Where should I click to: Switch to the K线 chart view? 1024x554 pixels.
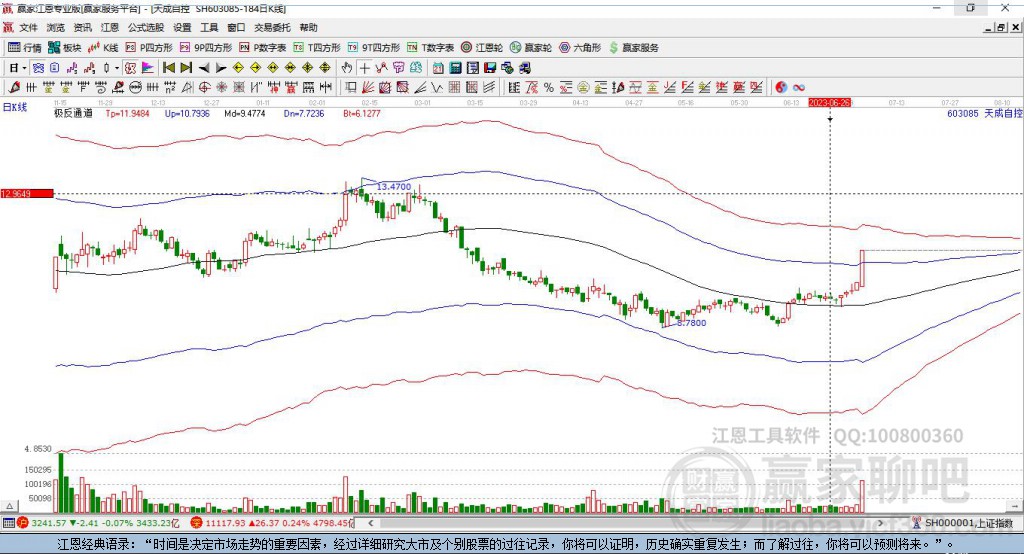click(103, 48)
